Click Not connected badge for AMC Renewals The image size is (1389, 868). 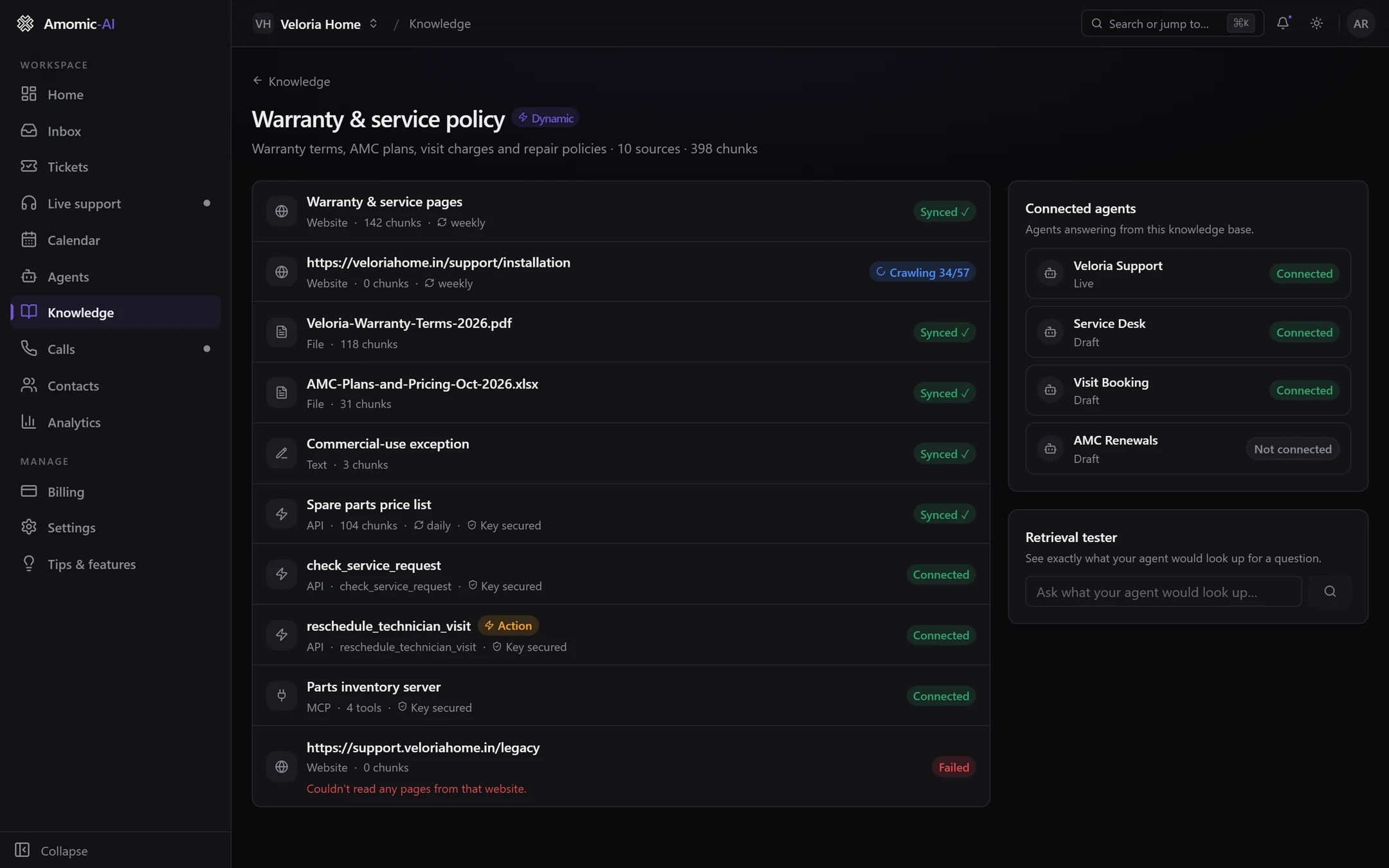(1293, 449)
